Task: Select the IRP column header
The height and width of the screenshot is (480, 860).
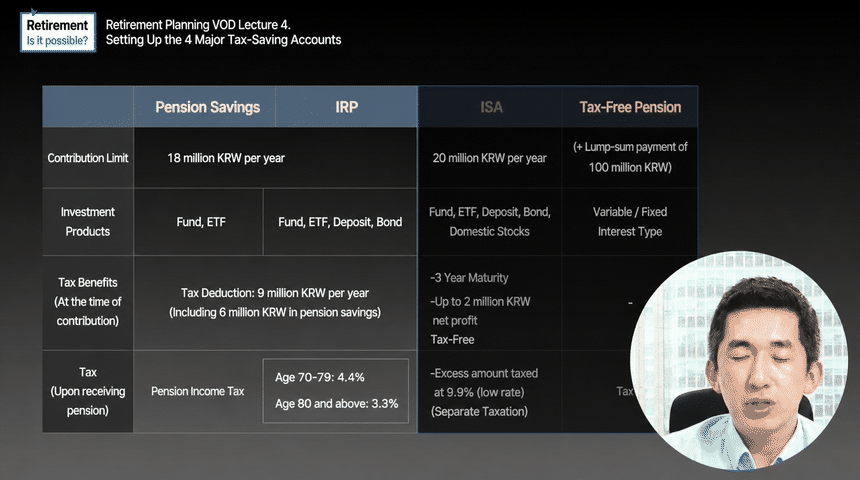Action: (347, 107)
